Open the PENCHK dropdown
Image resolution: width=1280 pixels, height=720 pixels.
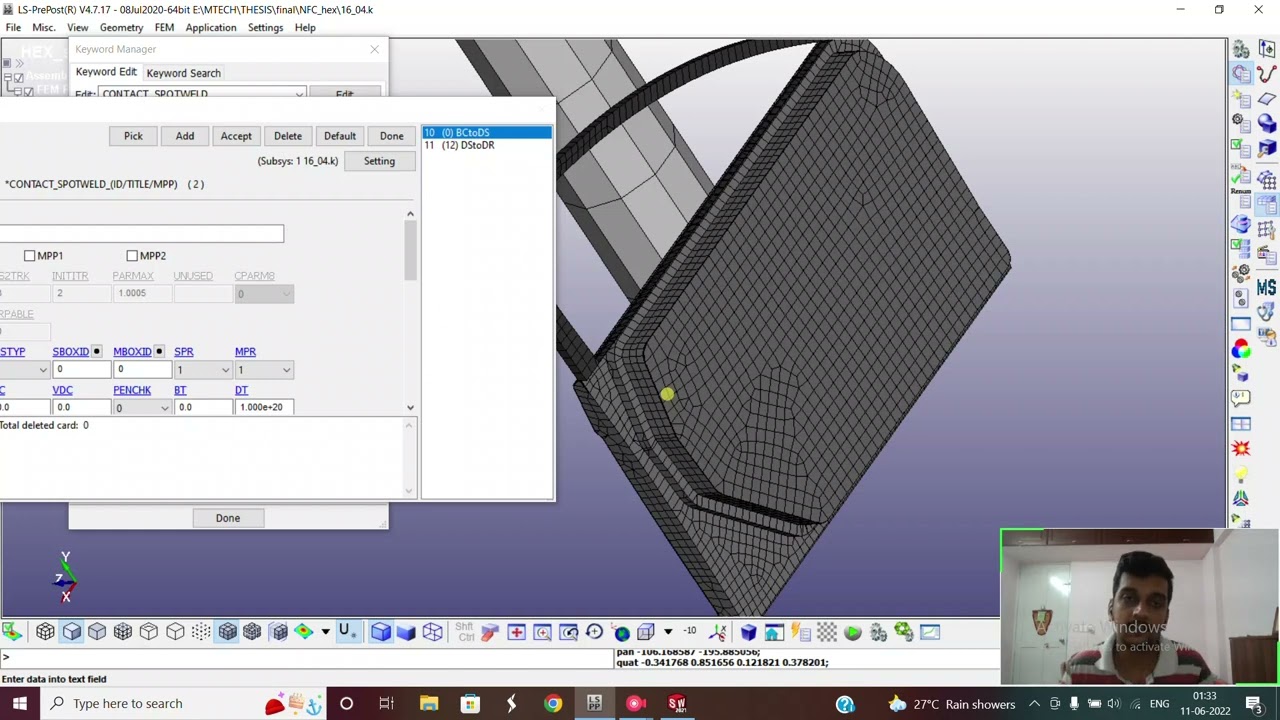142,408
